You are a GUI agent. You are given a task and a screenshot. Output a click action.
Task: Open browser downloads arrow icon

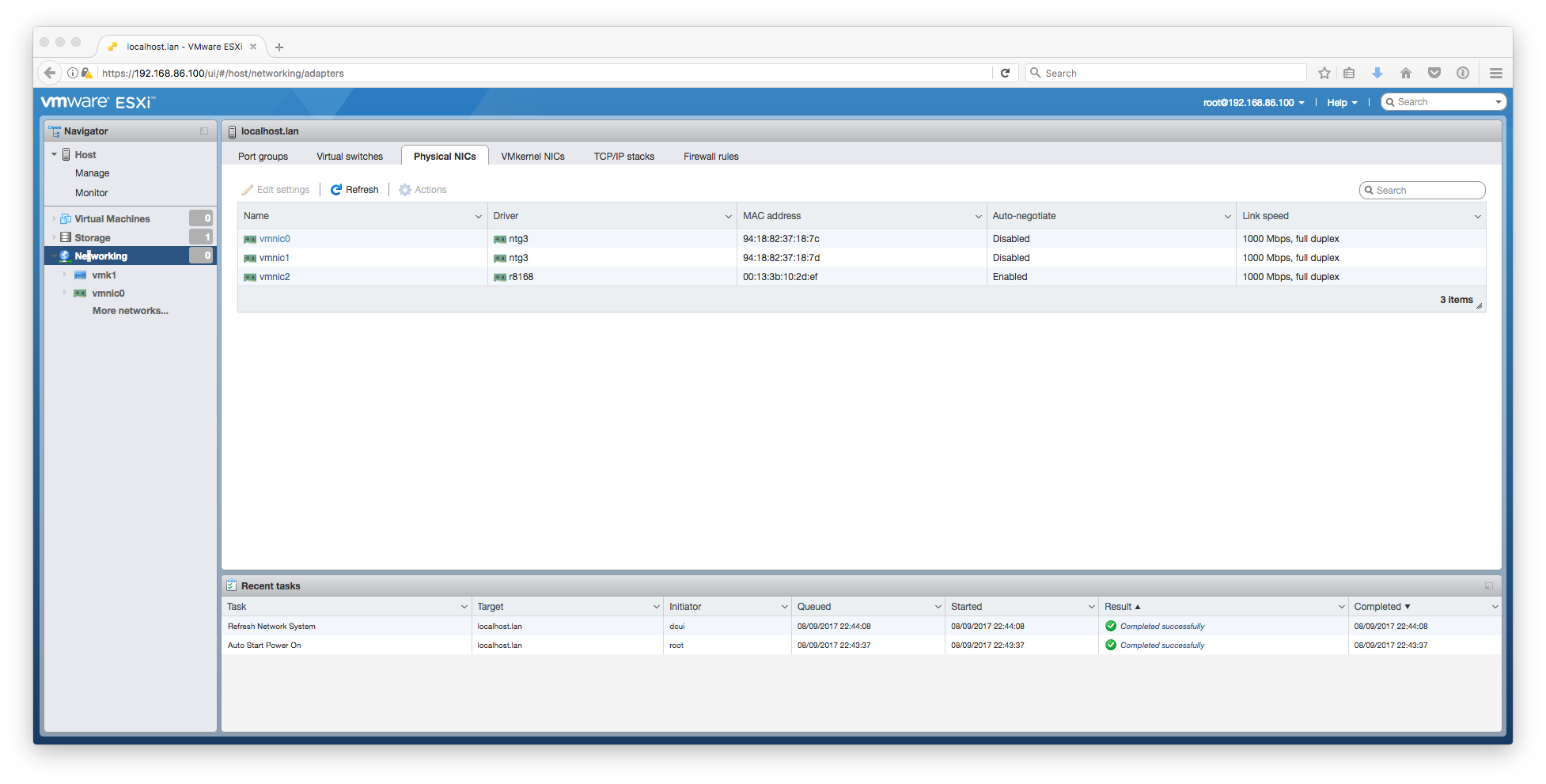pyautogui.click(x=1377, y=73)
